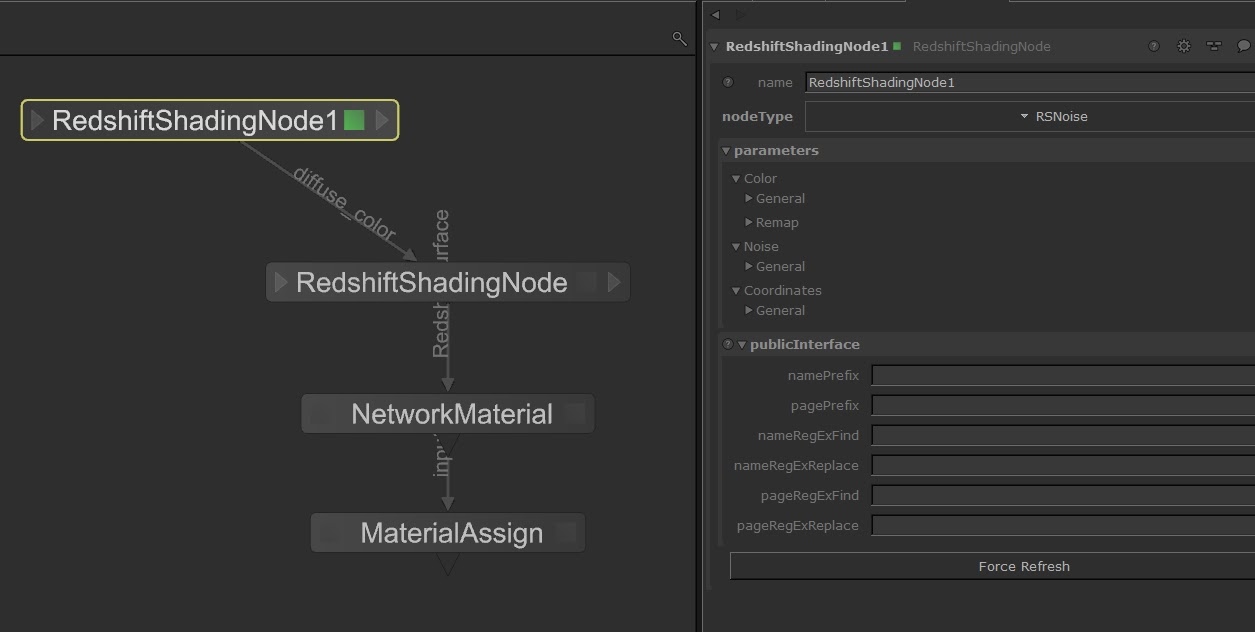Screen dimensions: 1255x632
Task: Click the nameRegExFind input field
Action: click(1063, 435)
